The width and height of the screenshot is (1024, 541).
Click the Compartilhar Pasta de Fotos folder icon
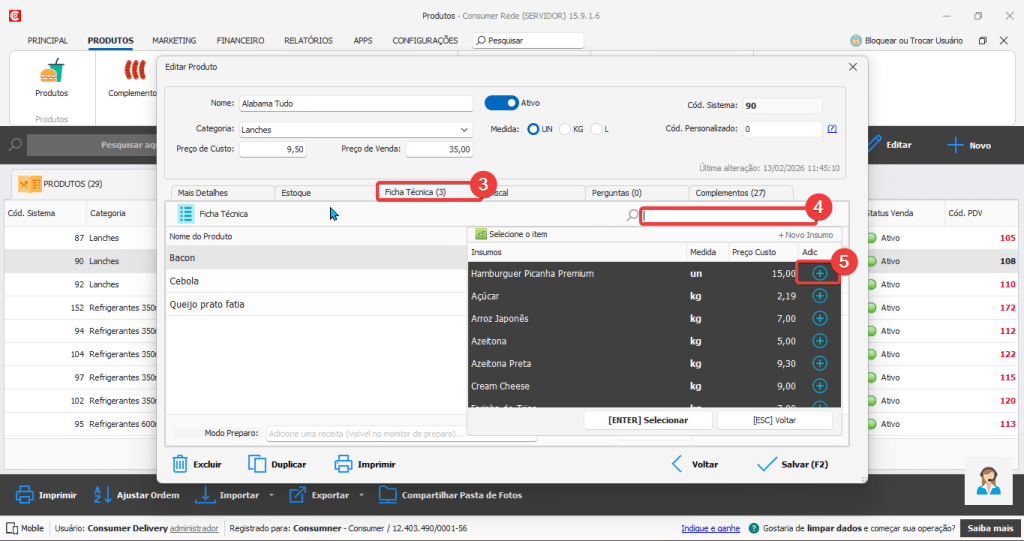388,495
